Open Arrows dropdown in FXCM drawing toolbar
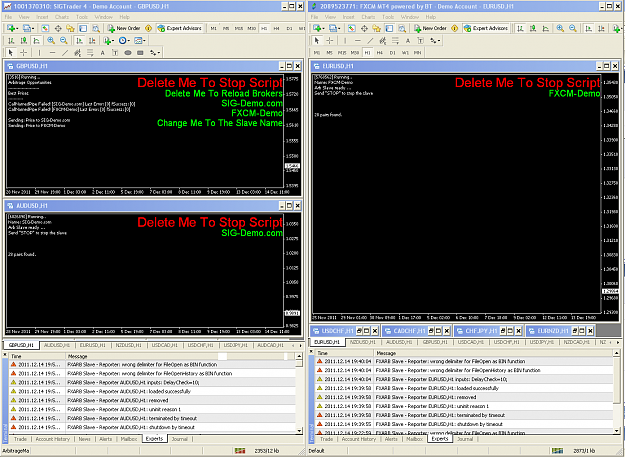Viewport: 625px width, 457px height. (x=434, y=41)
